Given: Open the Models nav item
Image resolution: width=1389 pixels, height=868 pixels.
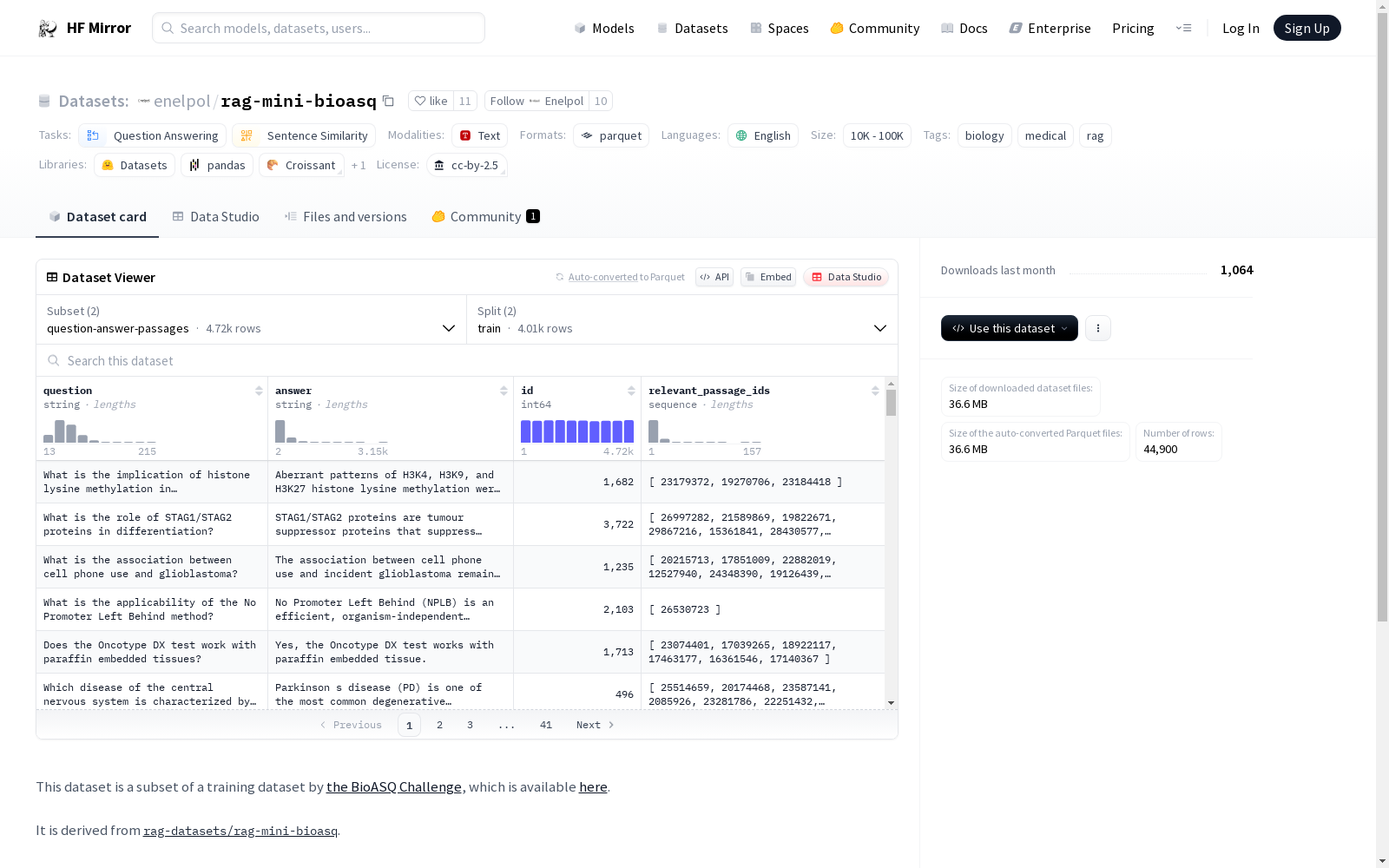Looking at the screenshot, I should click(604, 28).
